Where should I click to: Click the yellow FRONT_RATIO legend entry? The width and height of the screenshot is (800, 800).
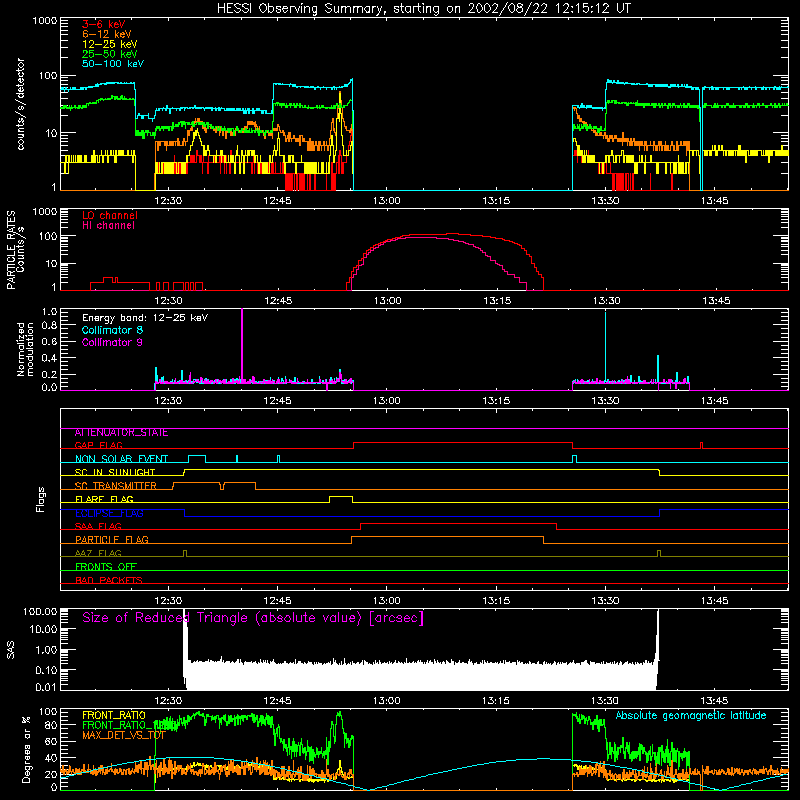[114, 715]
